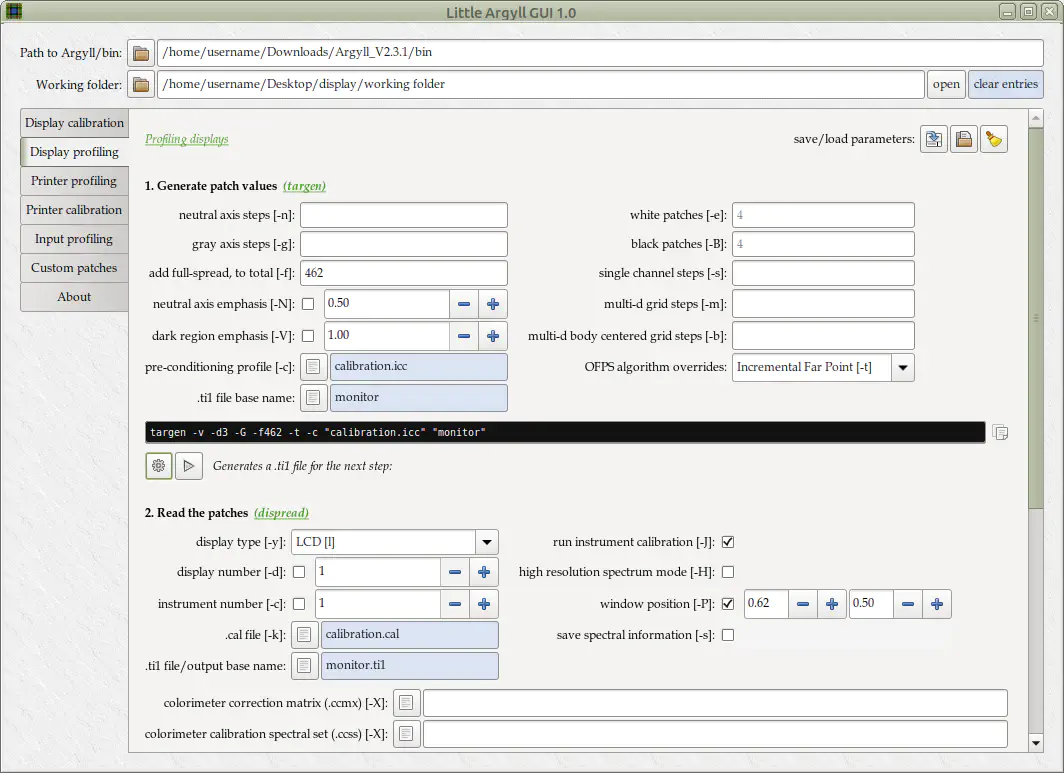1064x773 pixels.
Task: Decrease instrument number value
Action: [455, 604]
